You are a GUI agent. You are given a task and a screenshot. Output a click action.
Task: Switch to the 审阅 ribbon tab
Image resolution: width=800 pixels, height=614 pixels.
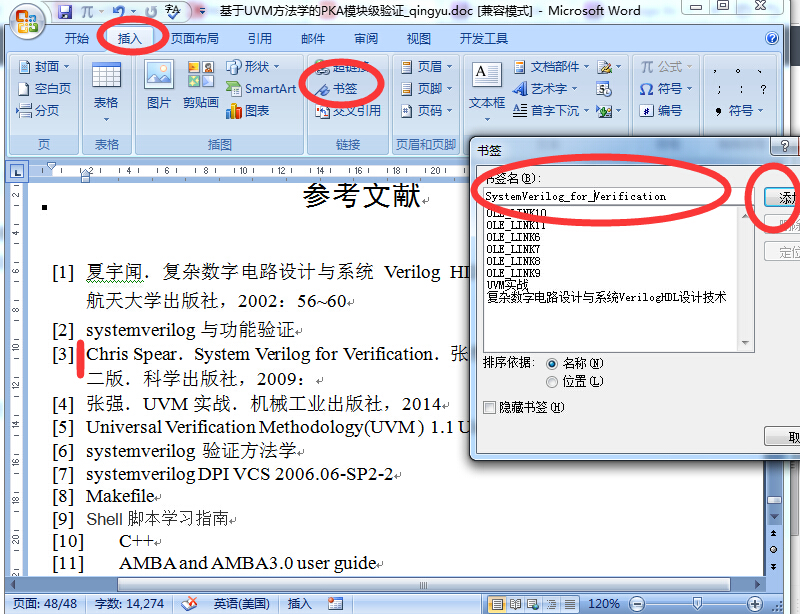coord(366,39)
